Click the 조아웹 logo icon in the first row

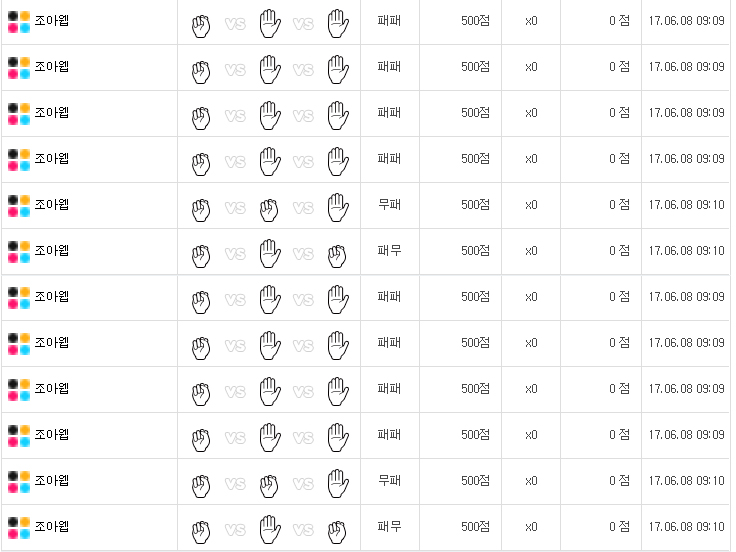tap(19, 20)
